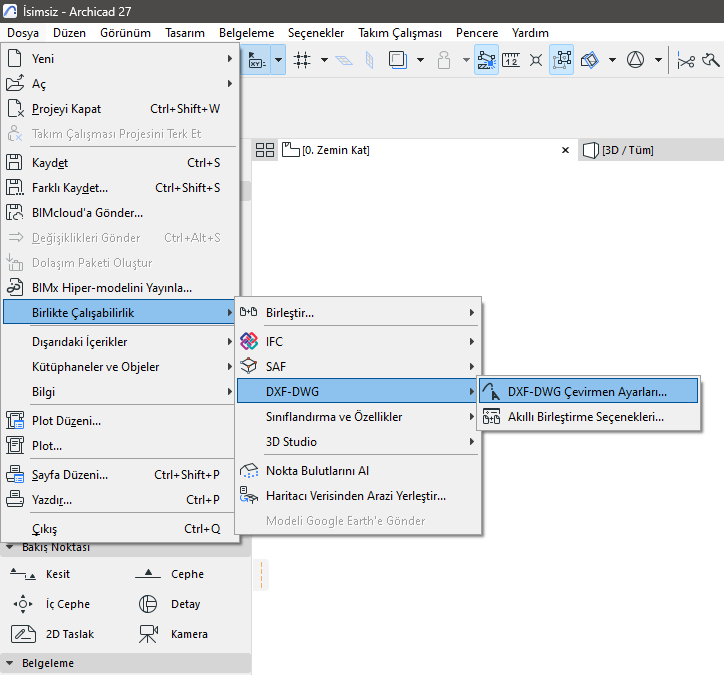Open the Pencere menu
This screenshot has width=724, height=675.
477,33
